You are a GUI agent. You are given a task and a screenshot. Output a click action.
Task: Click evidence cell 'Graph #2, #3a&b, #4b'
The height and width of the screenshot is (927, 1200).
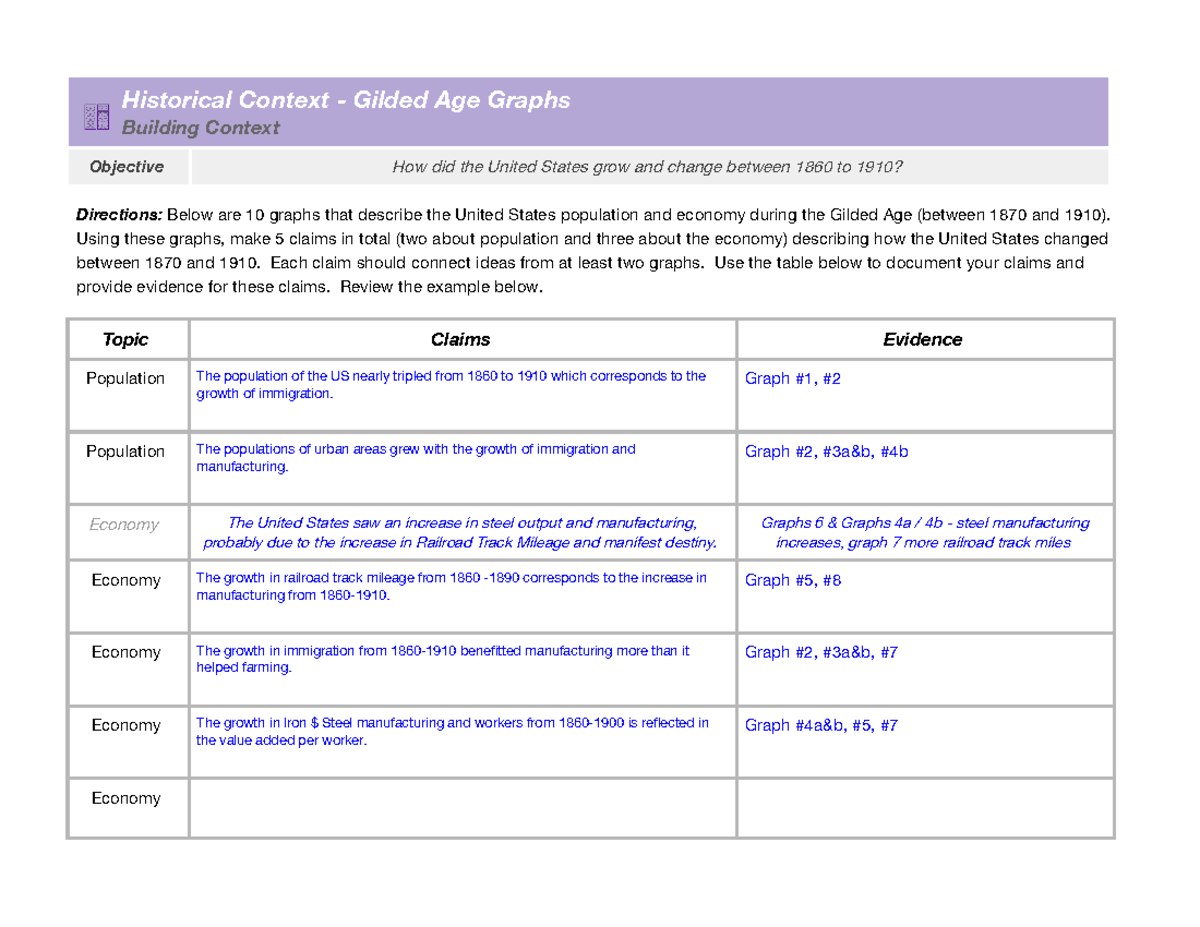(826, 452)
